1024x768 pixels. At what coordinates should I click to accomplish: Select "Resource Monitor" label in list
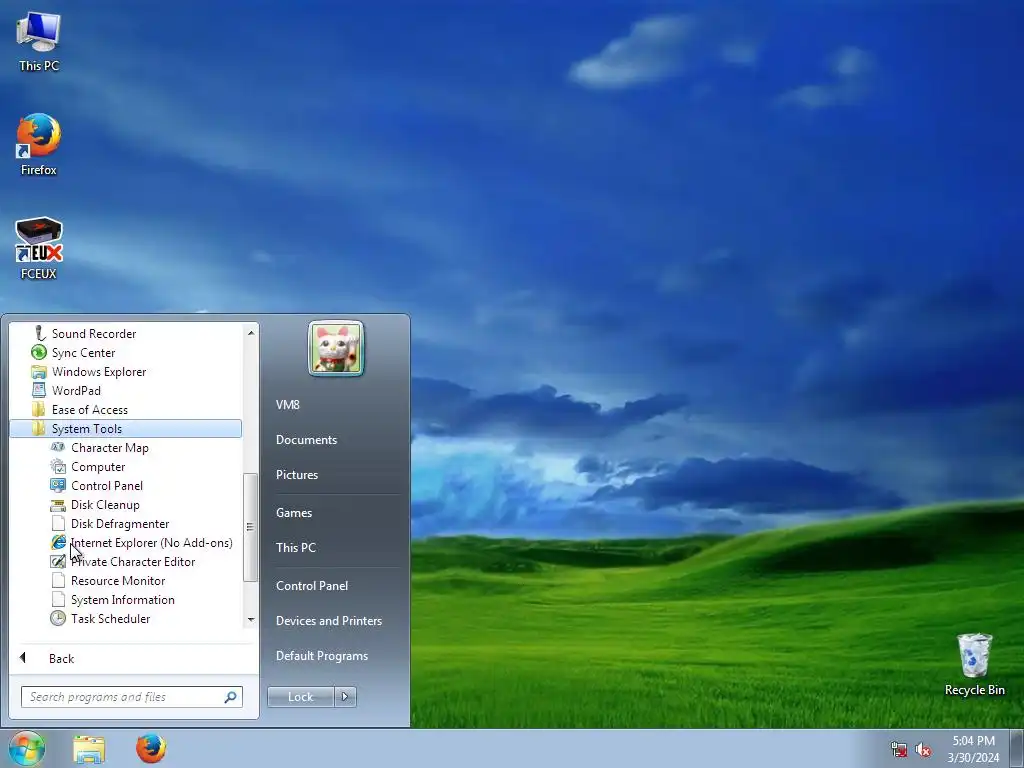pyautogui.click(x=118, y=581)
